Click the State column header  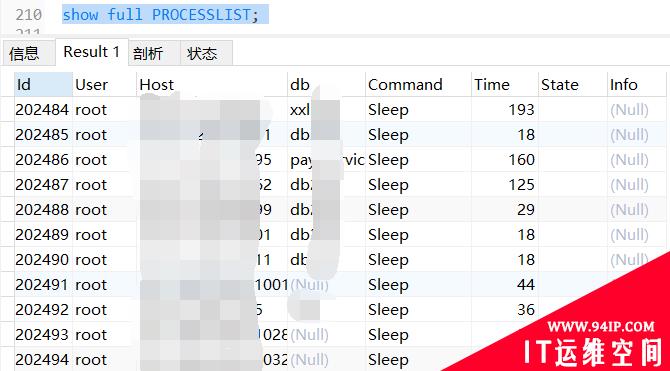573,85
